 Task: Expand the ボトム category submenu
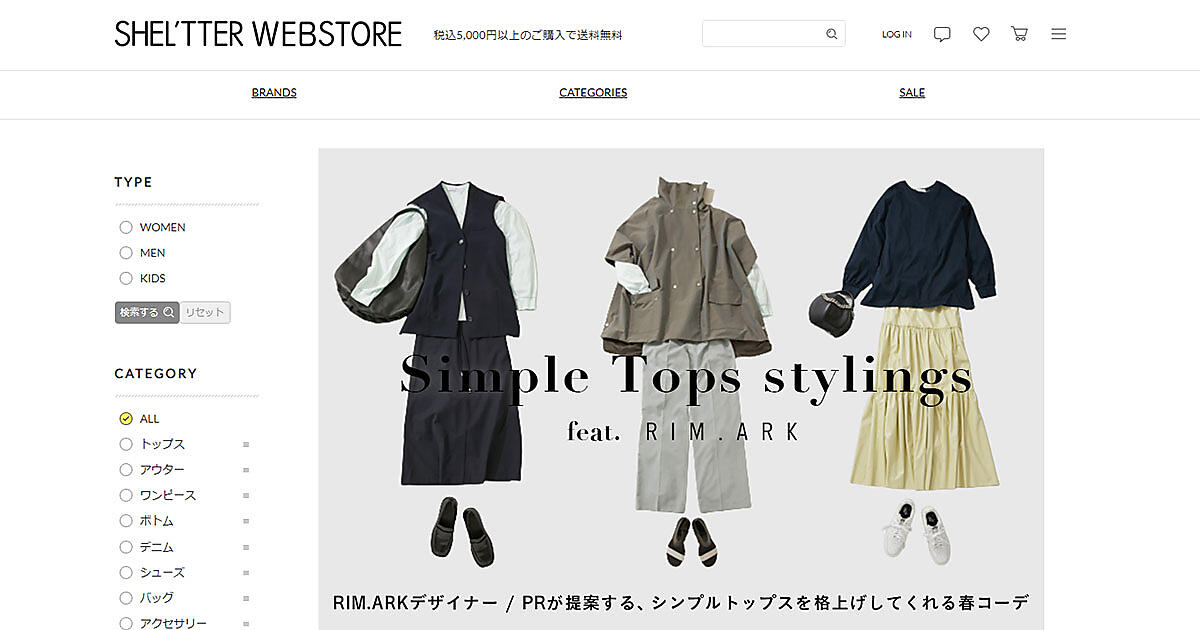tap(246, 521)
